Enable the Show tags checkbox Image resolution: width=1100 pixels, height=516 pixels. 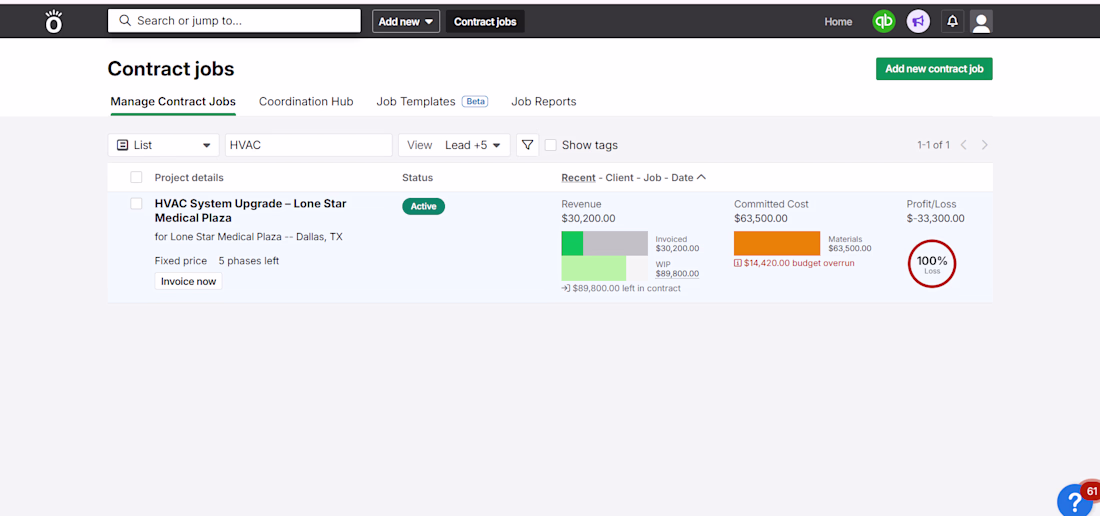pyautogui.click(x=551, y=145)
